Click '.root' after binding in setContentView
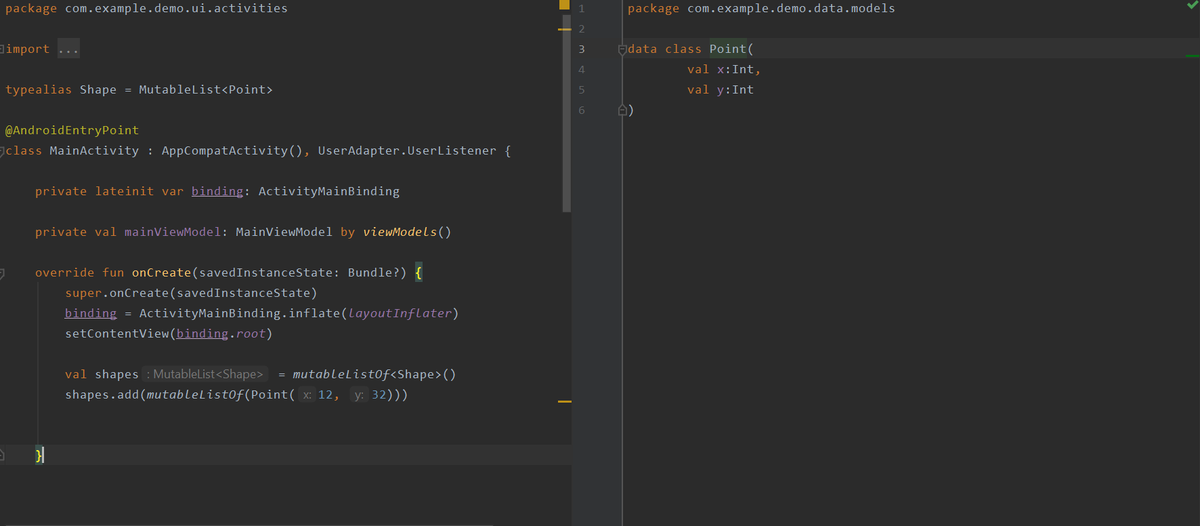 (246, 334)
